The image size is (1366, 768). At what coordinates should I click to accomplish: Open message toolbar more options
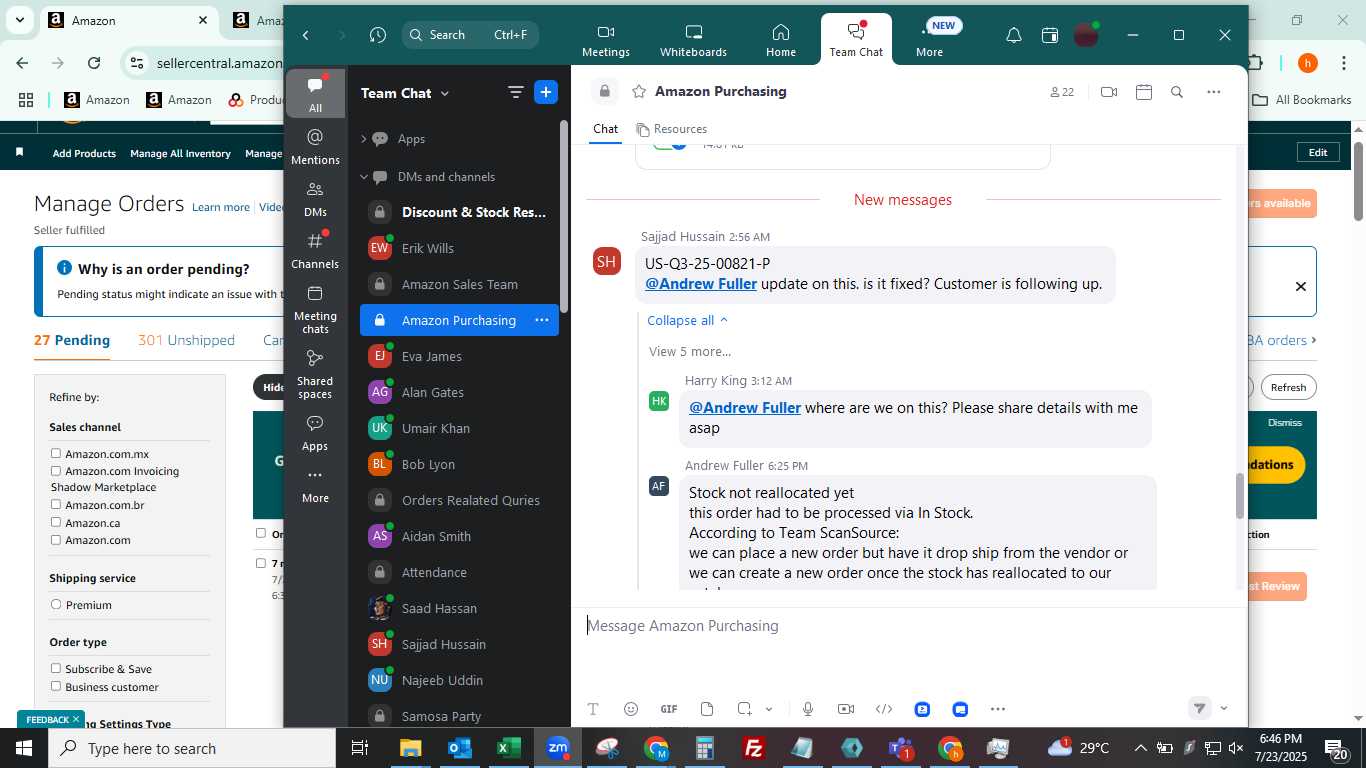(x=997, y=709)
